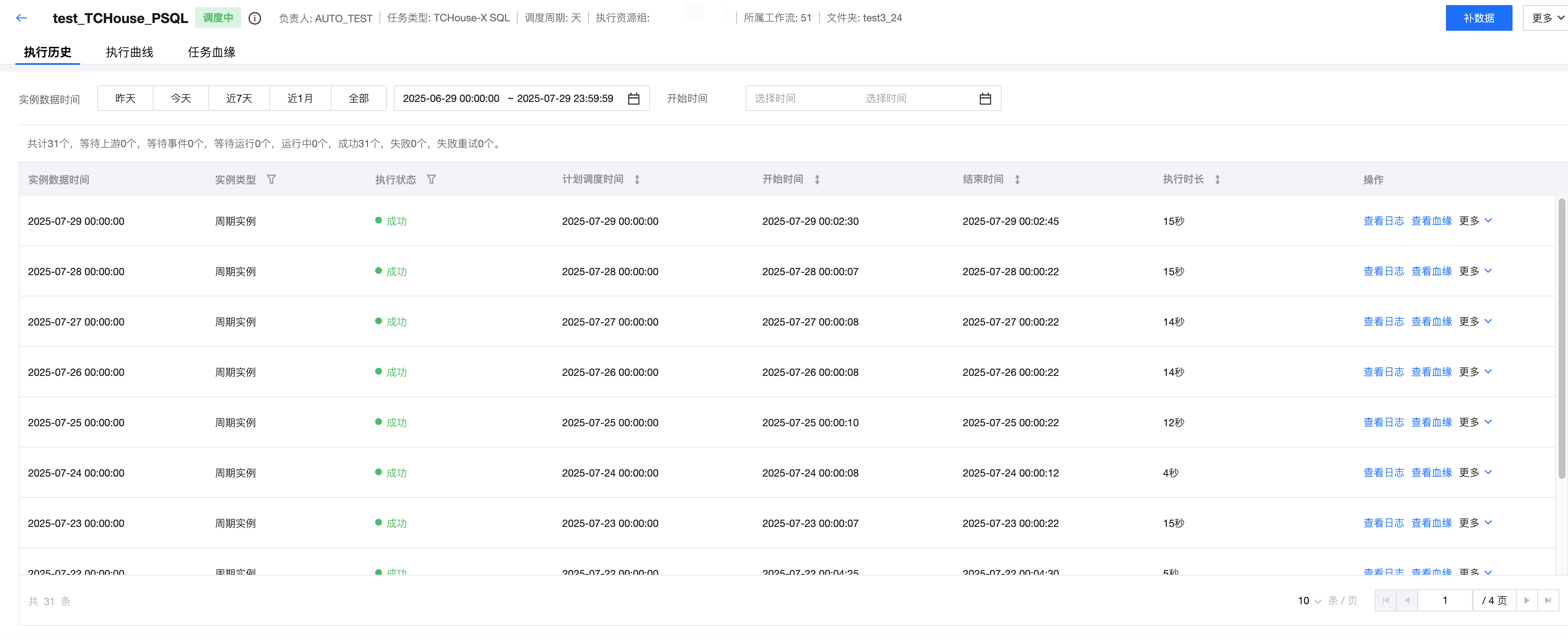
Task: Click the 补数据 button
Action: click(x=1478, y=18)
